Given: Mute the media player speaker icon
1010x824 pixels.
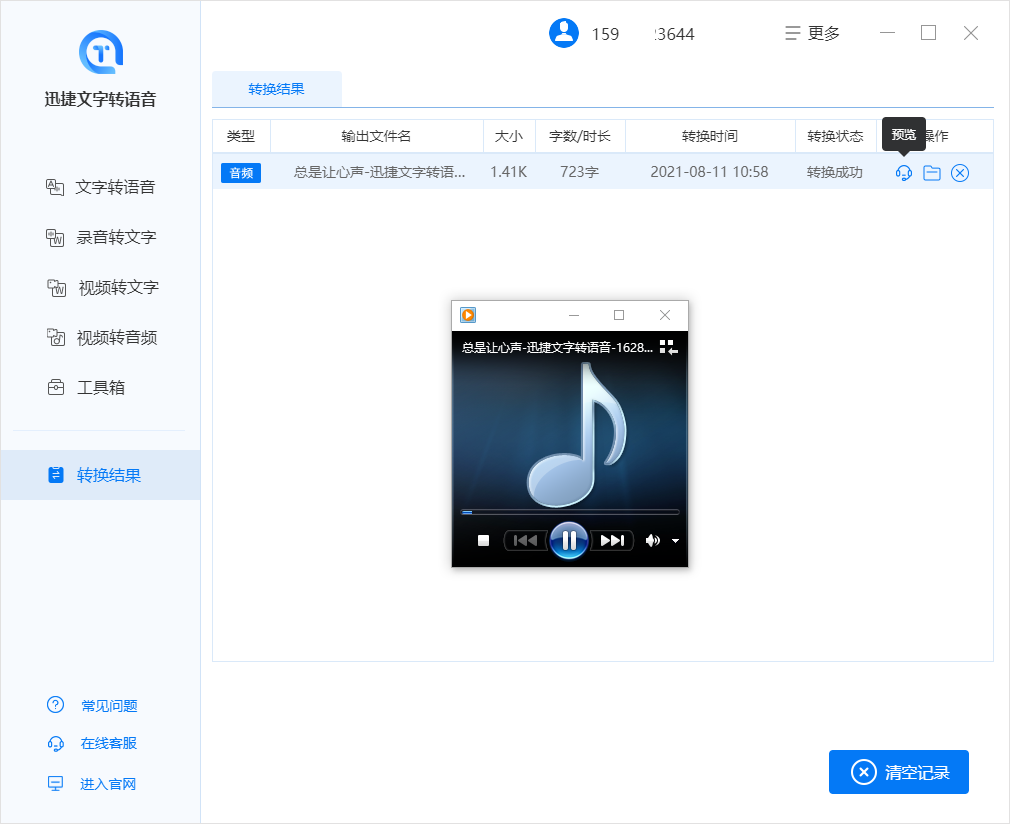Looking at the screenshot, I should 653,541.
